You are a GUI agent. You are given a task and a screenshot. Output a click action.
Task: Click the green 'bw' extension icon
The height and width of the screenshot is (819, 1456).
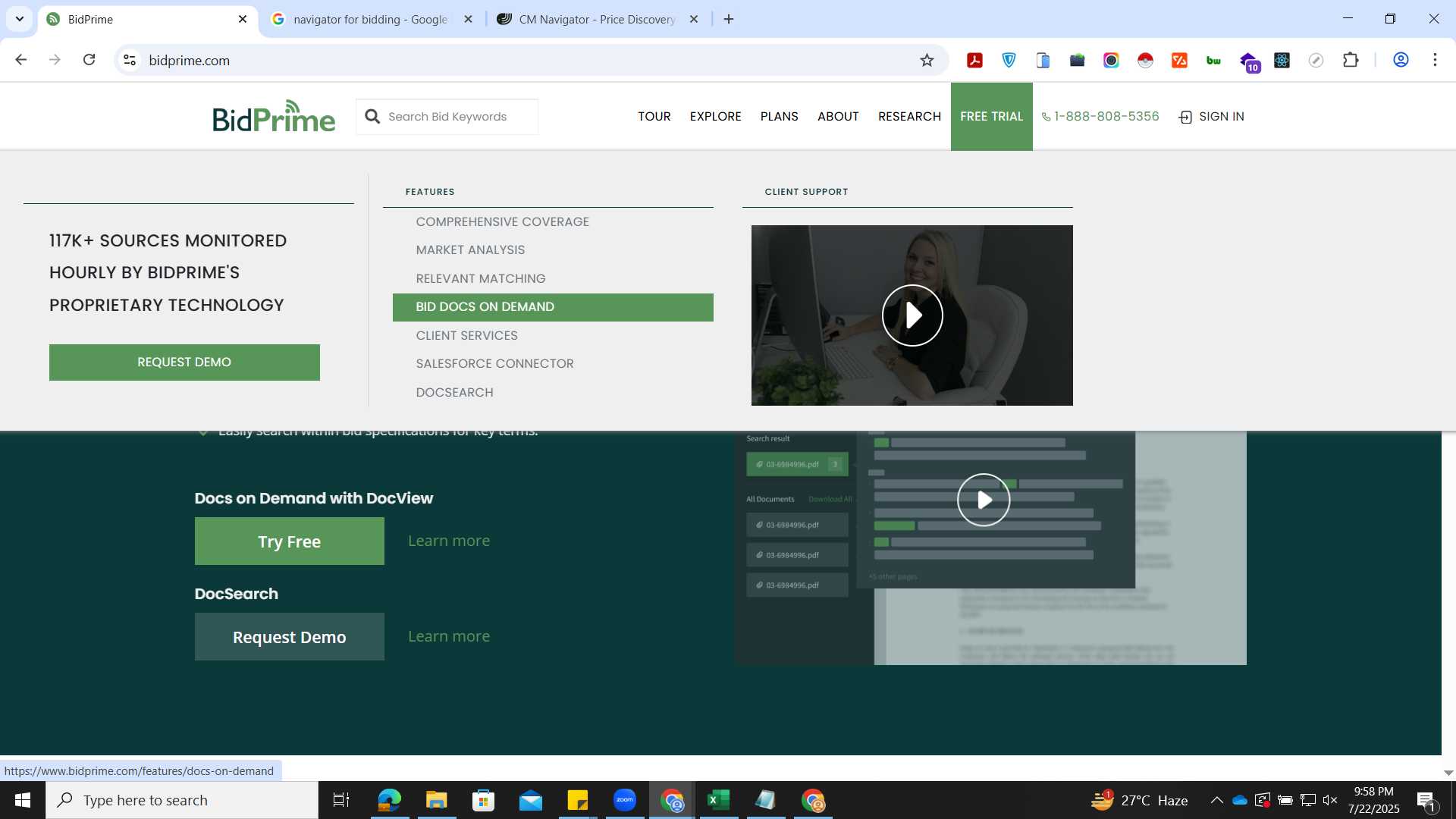pos(1213,60)
